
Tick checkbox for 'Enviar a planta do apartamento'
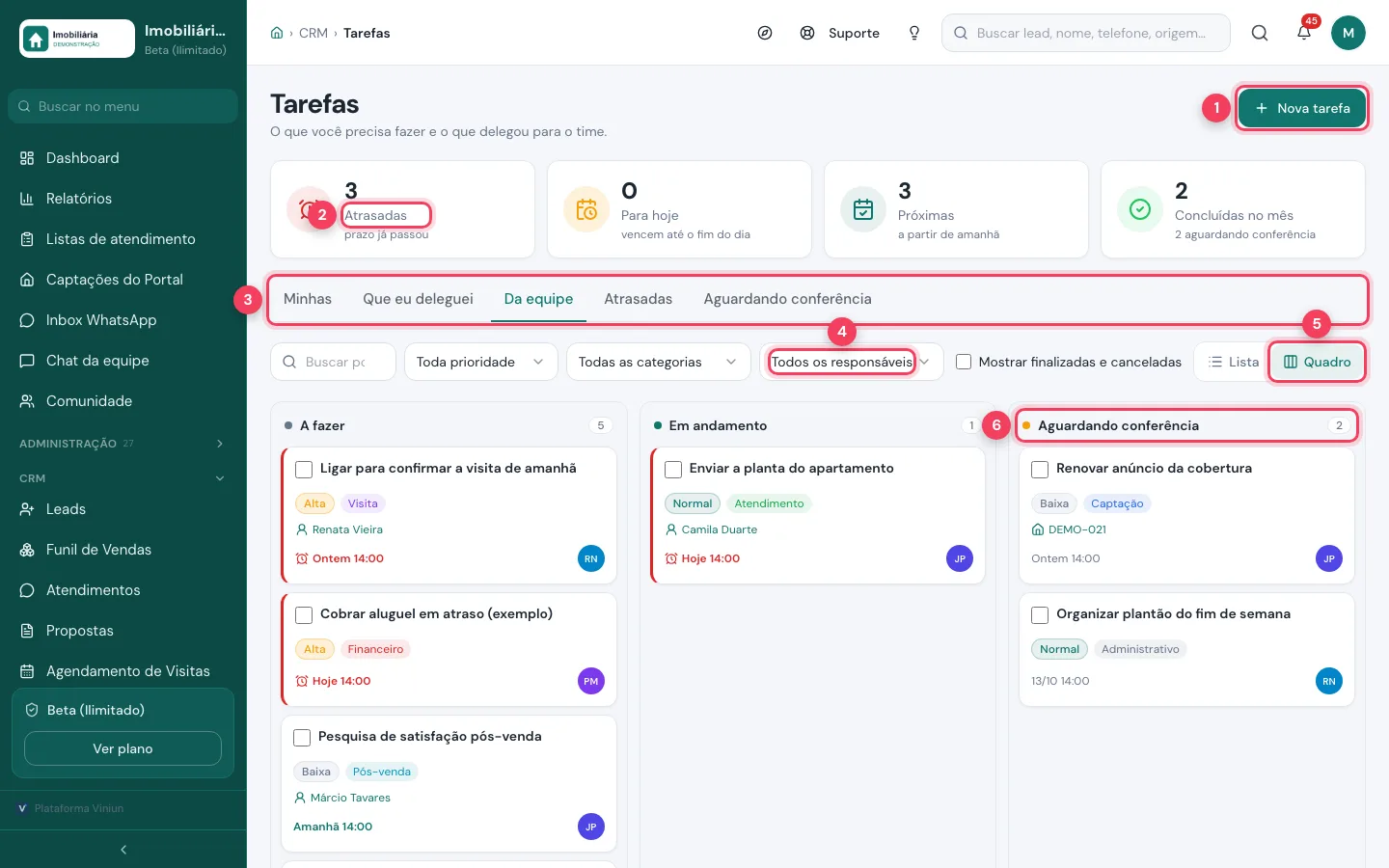(x=673, y=470)
